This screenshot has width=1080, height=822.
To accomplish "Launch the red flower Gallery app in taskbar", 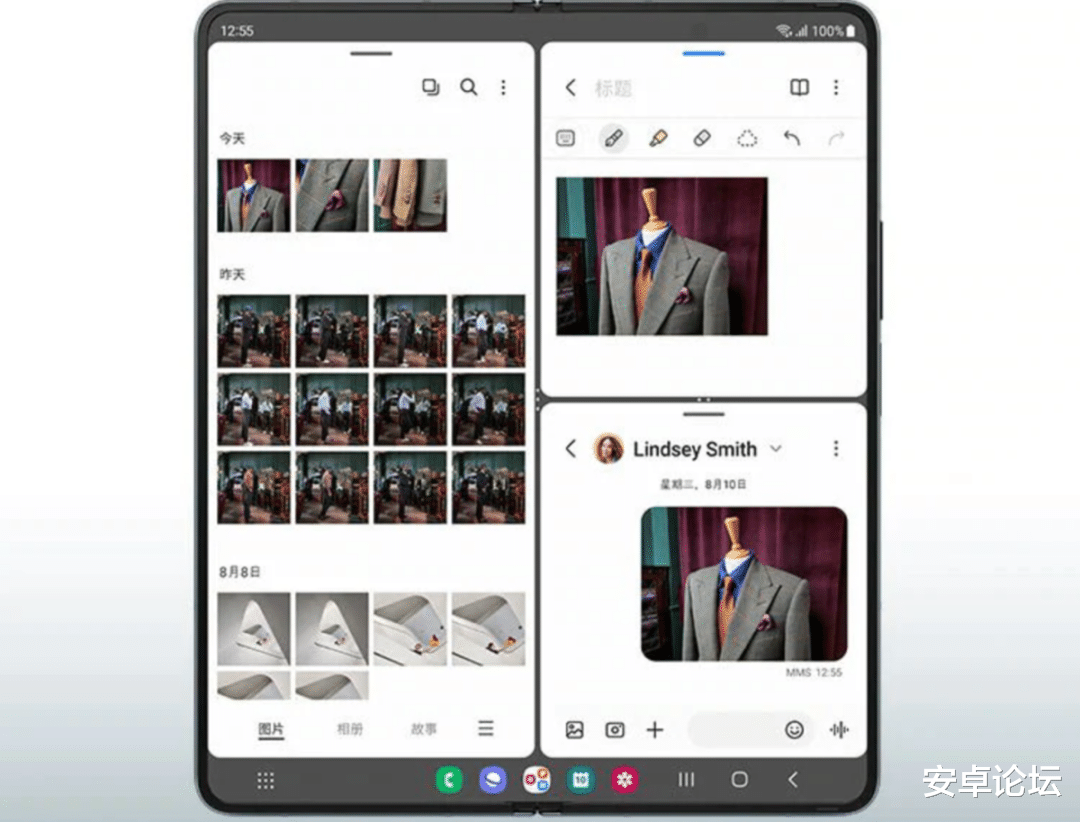I will [x=625, y=780].
